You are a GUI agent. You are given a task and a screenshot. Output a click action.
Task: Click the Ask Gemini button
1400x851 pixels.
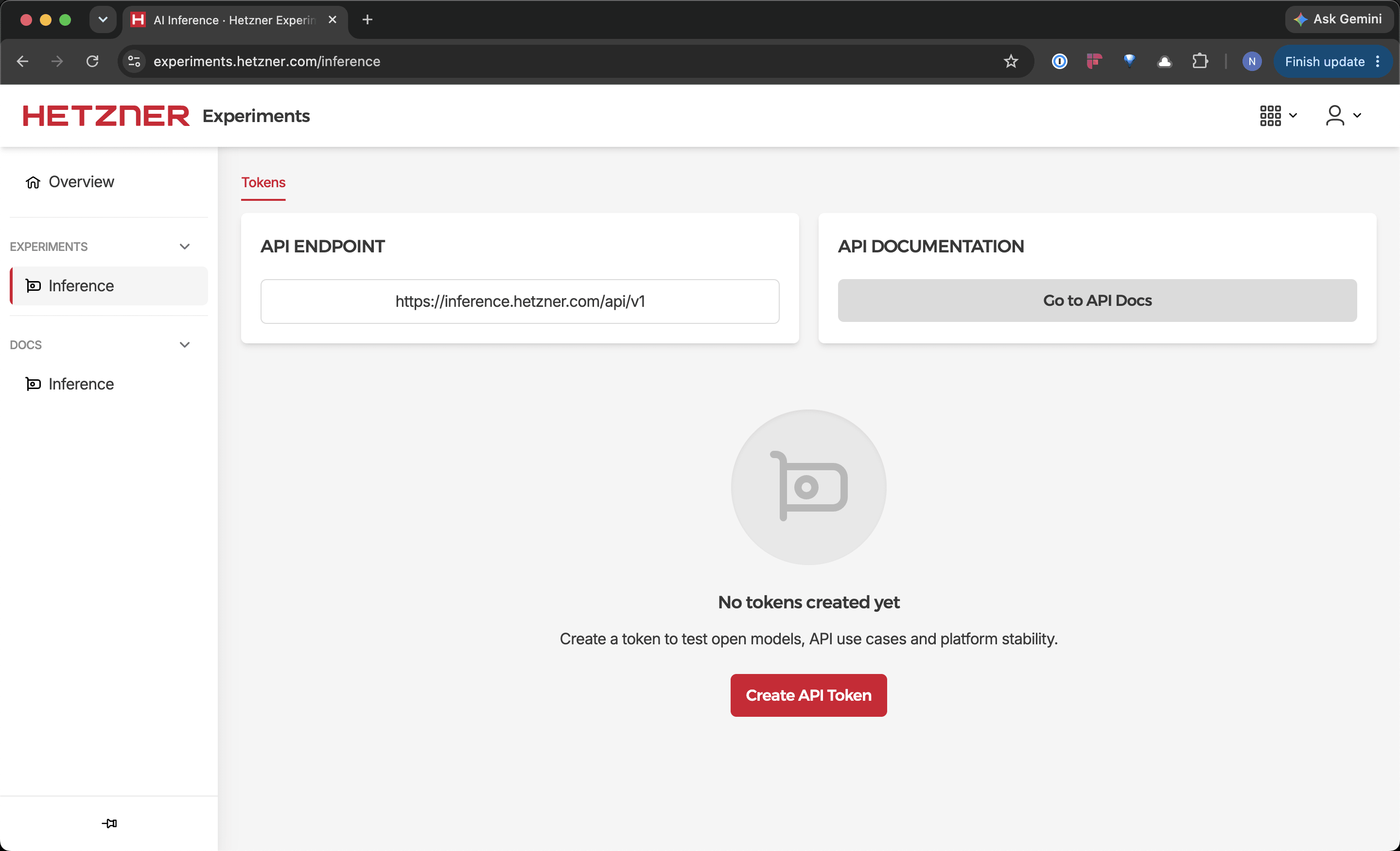pos(1338,19)
